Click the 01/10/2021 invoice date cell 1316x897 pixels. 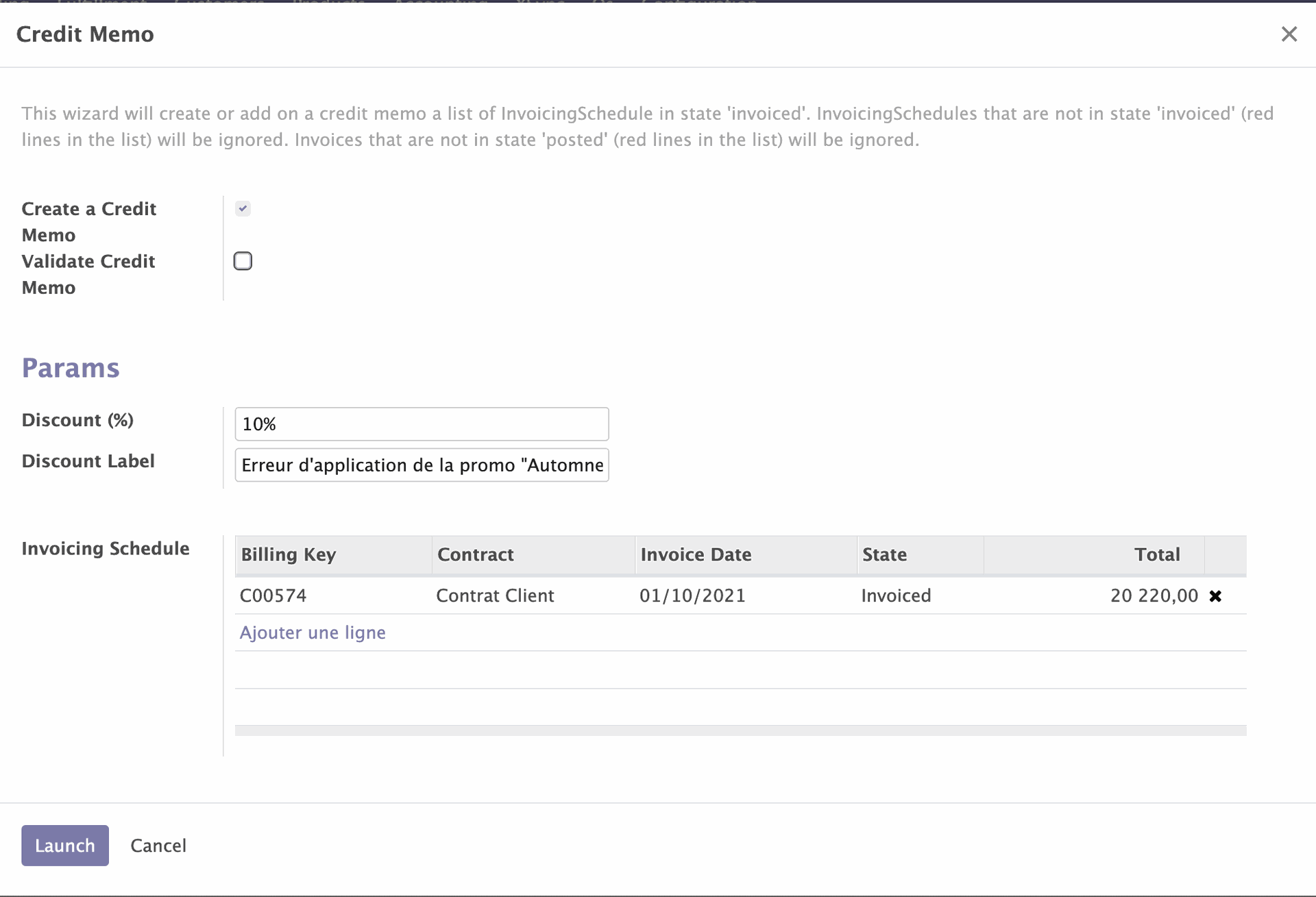[692, 595]
